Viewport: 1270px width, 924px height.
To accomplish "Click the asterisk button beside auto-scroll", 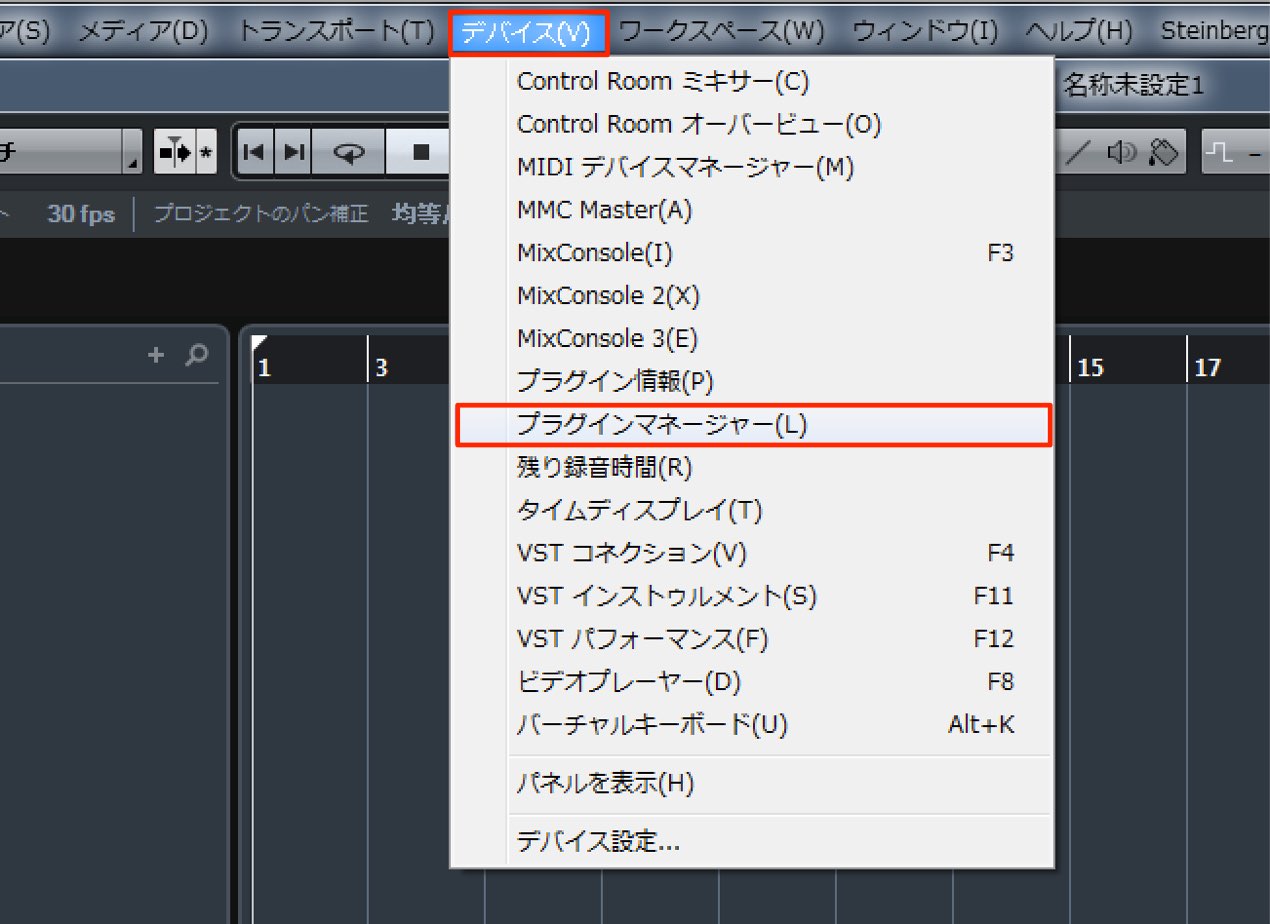I will tap(206, 152).
